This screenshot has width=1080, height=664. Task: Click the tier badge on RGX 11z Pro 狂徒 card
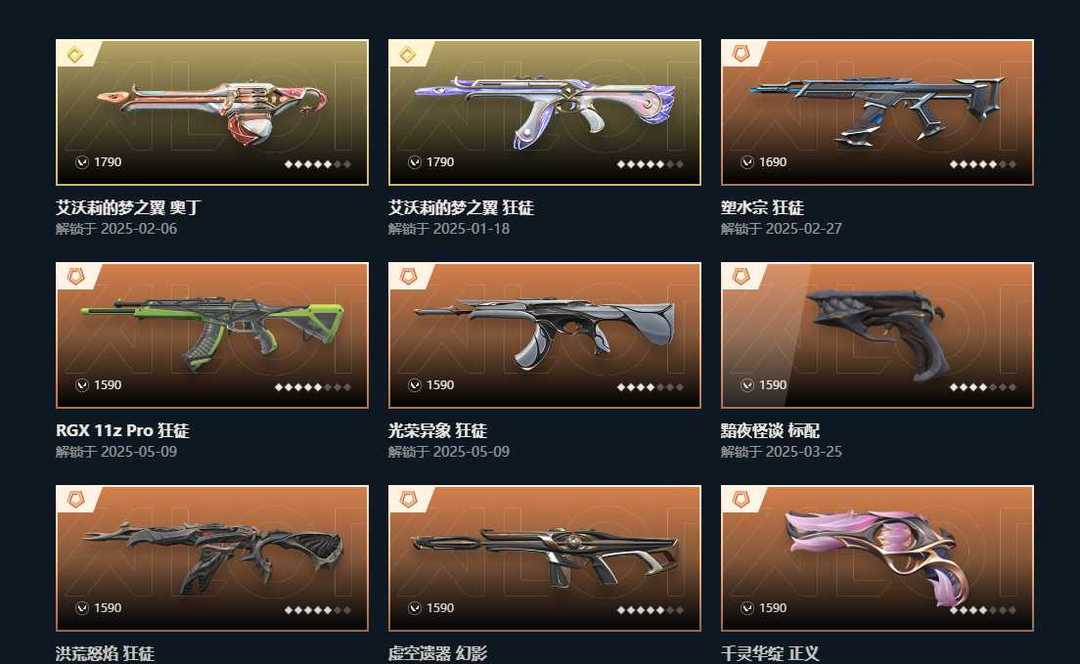(x=75, y=277)
